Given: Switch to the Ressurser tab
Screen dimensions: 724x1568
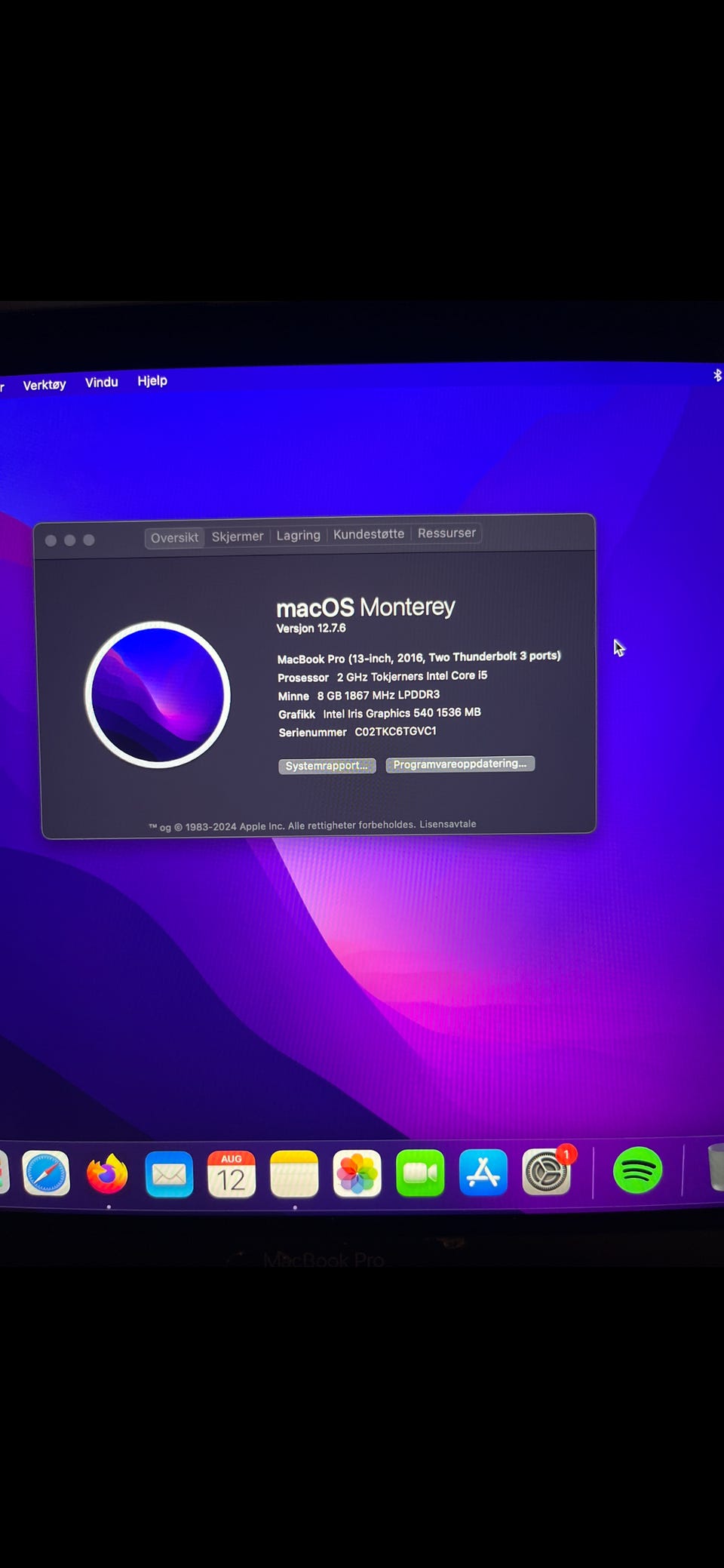Looking at the screenshot, I should pyautogui.click(x=446, y=533).
